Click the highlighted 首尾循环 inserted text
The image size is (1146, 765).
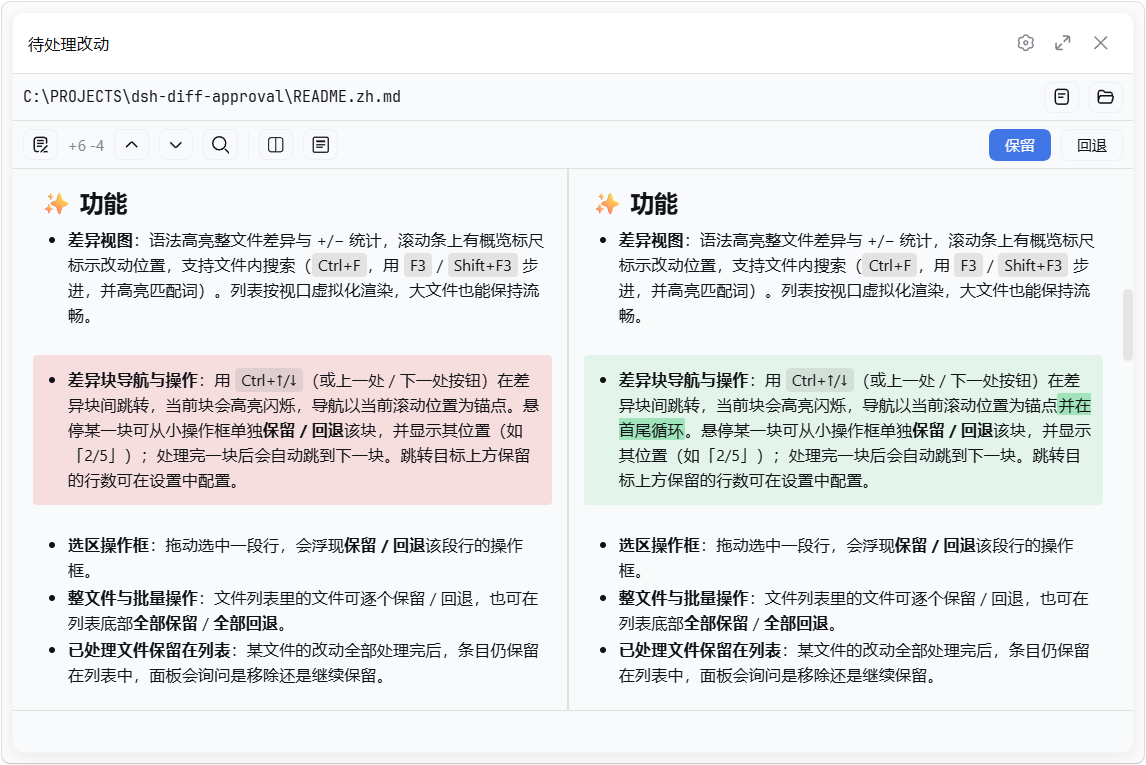[x=652, y=430]
